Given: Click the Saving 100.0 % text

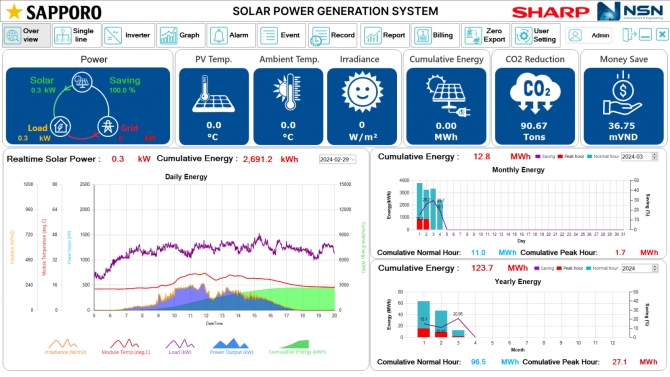Looking at the screenshot, I should (122, 90).
